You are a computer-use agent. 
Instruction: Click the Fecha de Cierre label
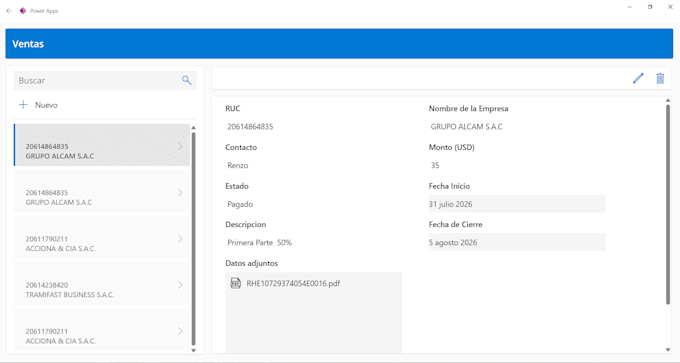tap(455, 224)
